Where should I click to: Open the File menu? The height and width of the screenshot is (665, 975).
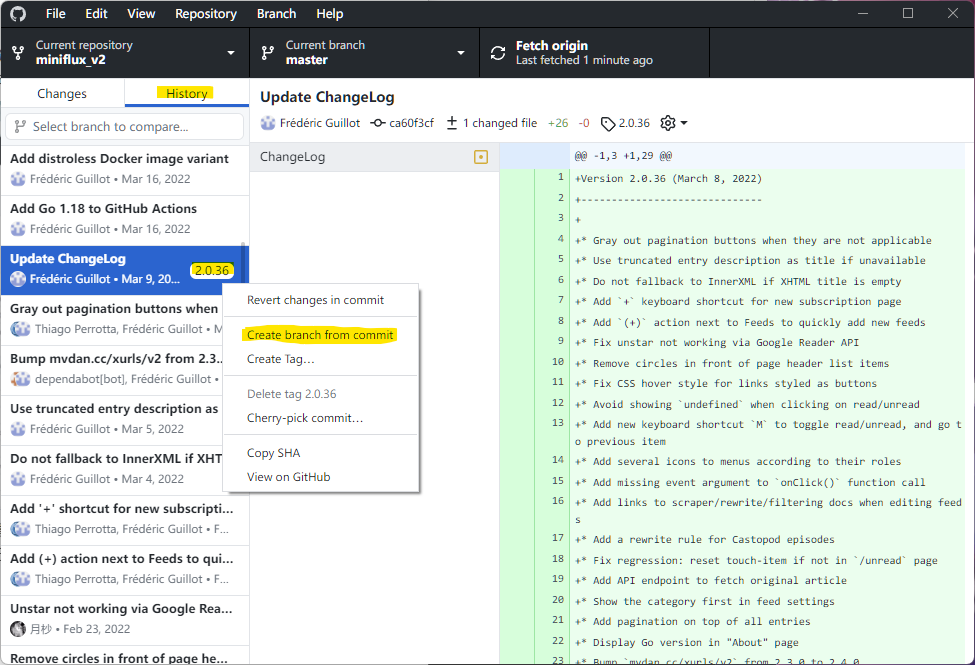(x=55, y=14)
